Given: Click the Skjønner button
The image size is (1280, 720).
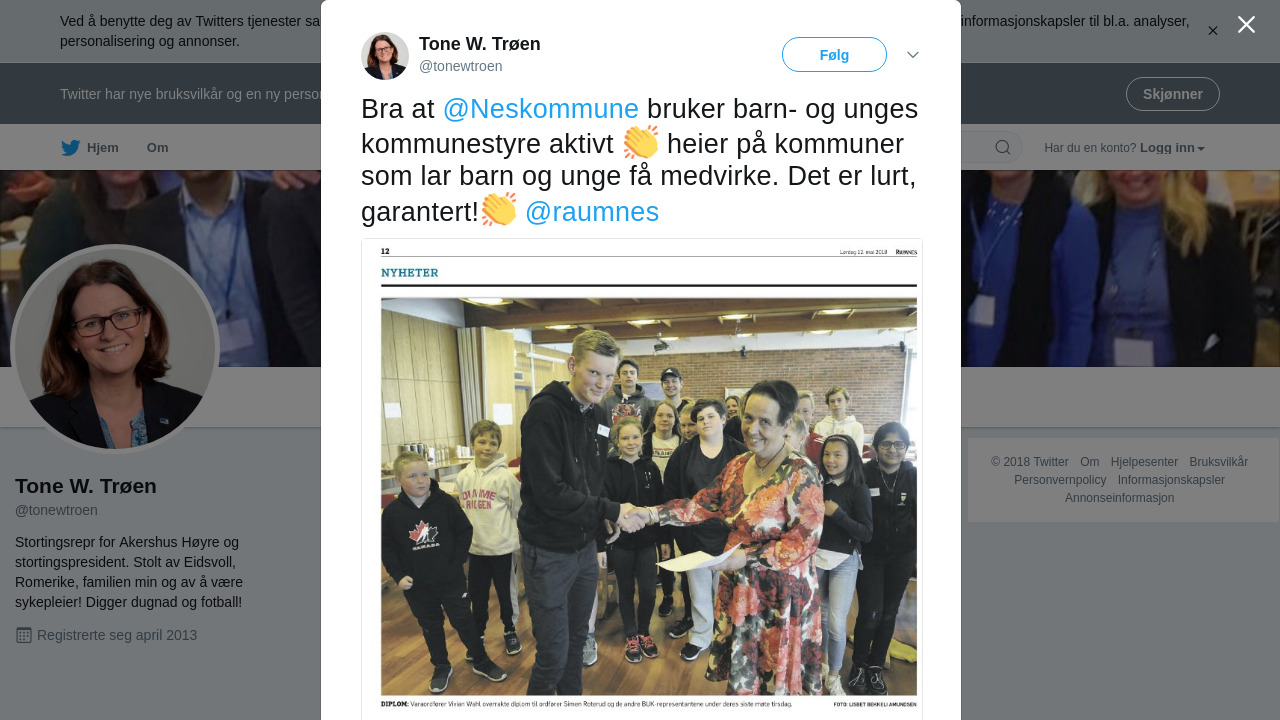Looking at the screenshot, I should click(x=1173, y=94).
